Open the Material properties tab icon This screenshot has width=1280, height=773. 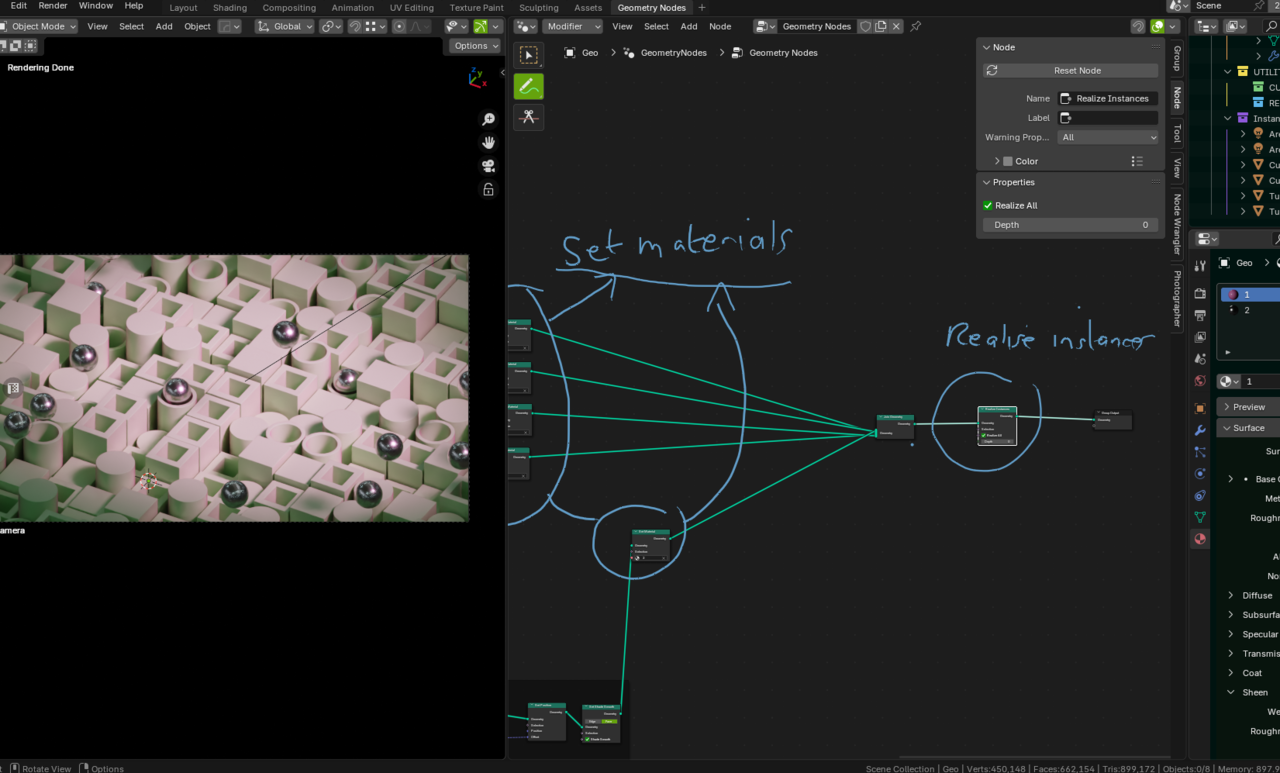coord(1200,539)
